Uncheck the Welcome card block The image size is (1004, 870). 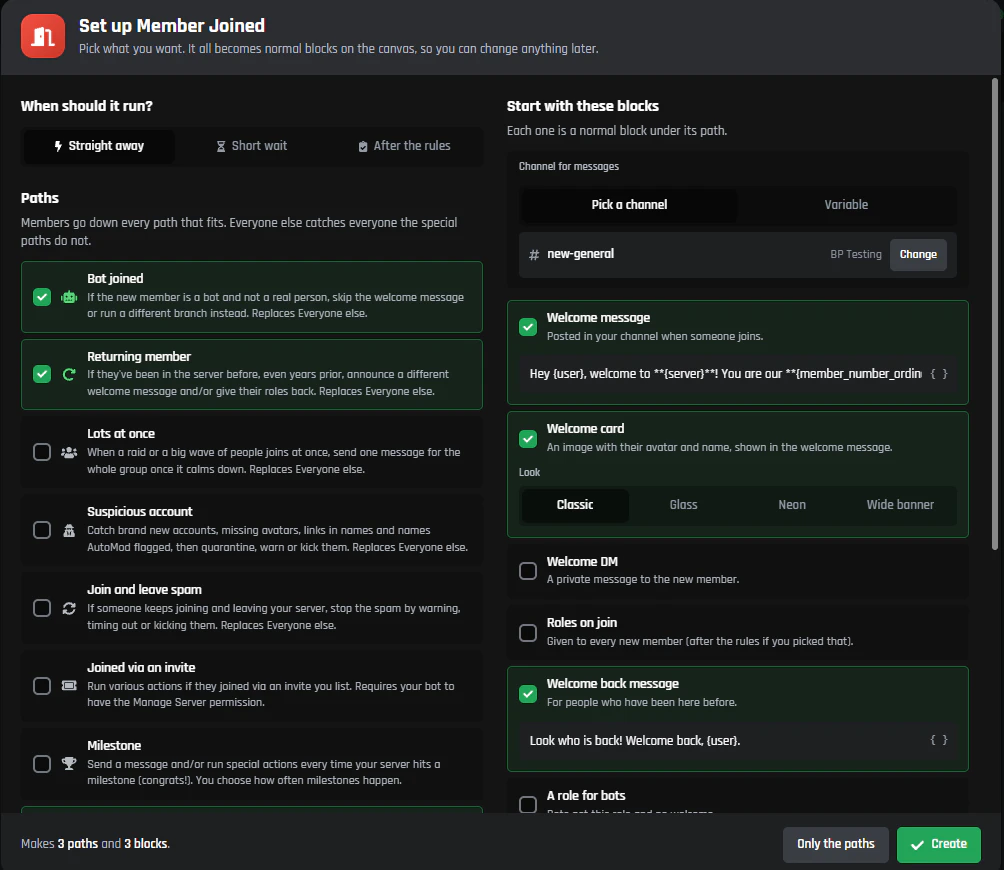click(528, 439)
